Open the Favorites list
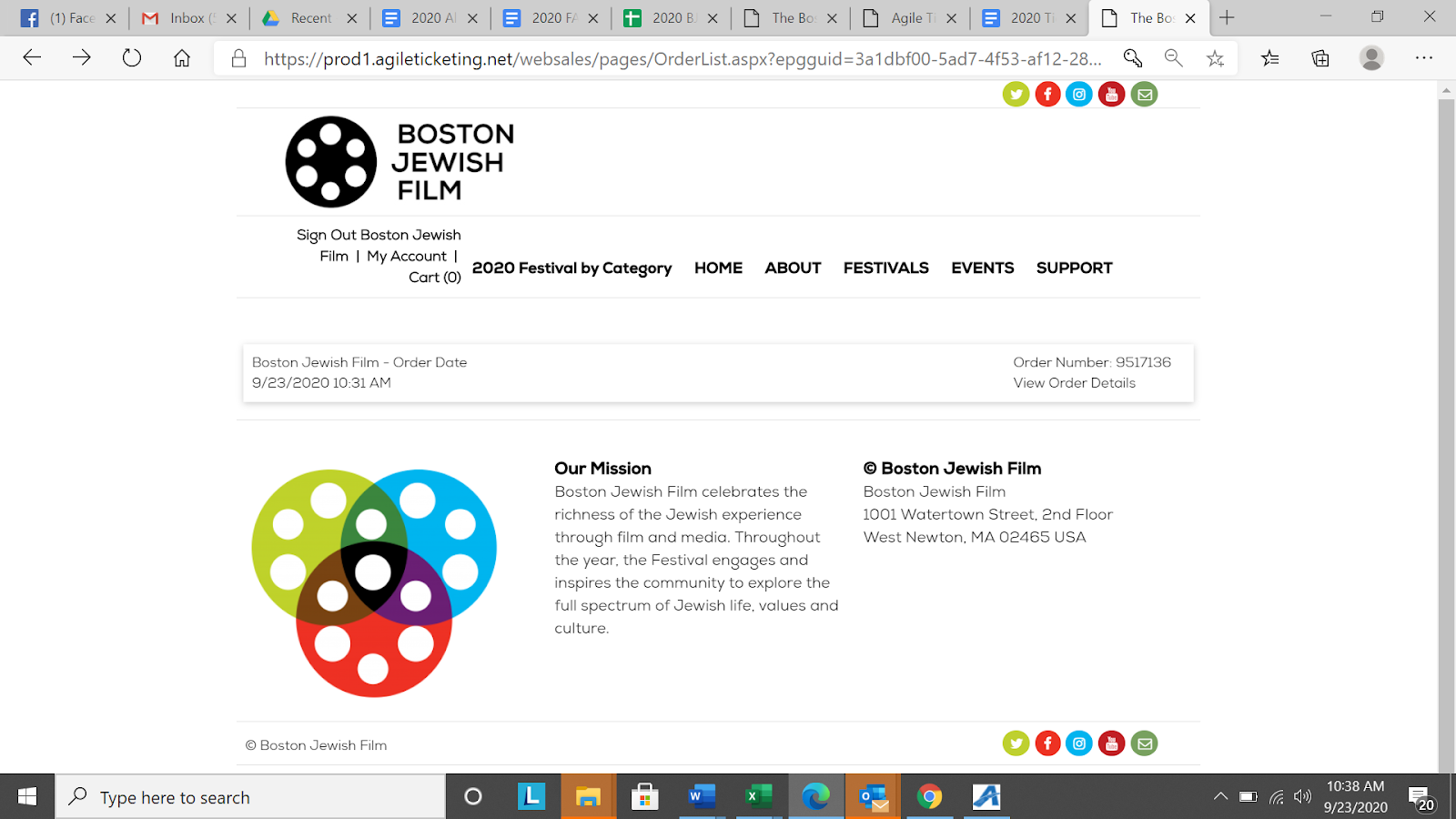This screenshot has height=819, width=1456. [x=1270, y=58]
